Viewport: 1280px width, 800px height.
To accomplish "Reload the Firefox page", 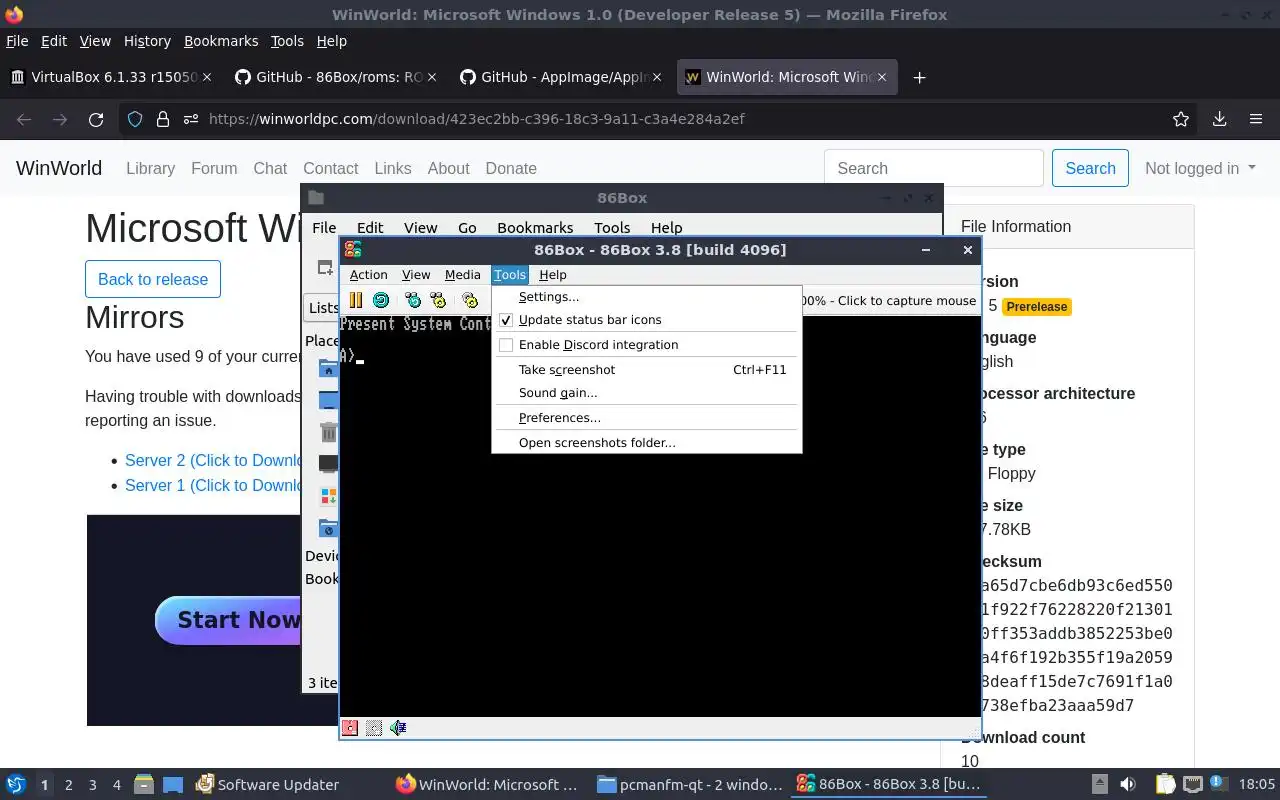I will (x=96, y=119).
